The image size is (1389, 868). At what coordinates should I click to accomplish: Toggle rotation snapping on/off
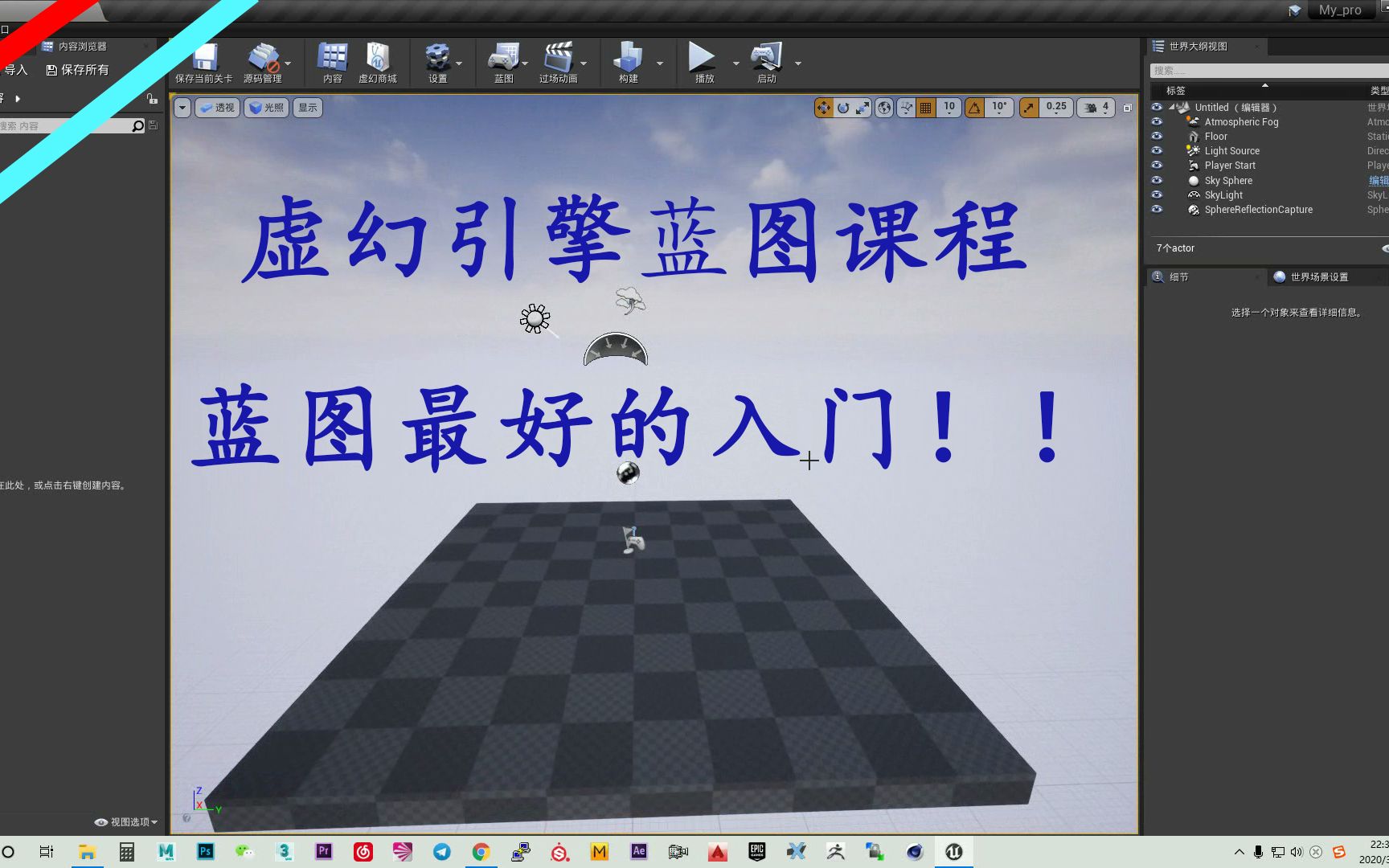pyautogui.click(x=974, y=108)
